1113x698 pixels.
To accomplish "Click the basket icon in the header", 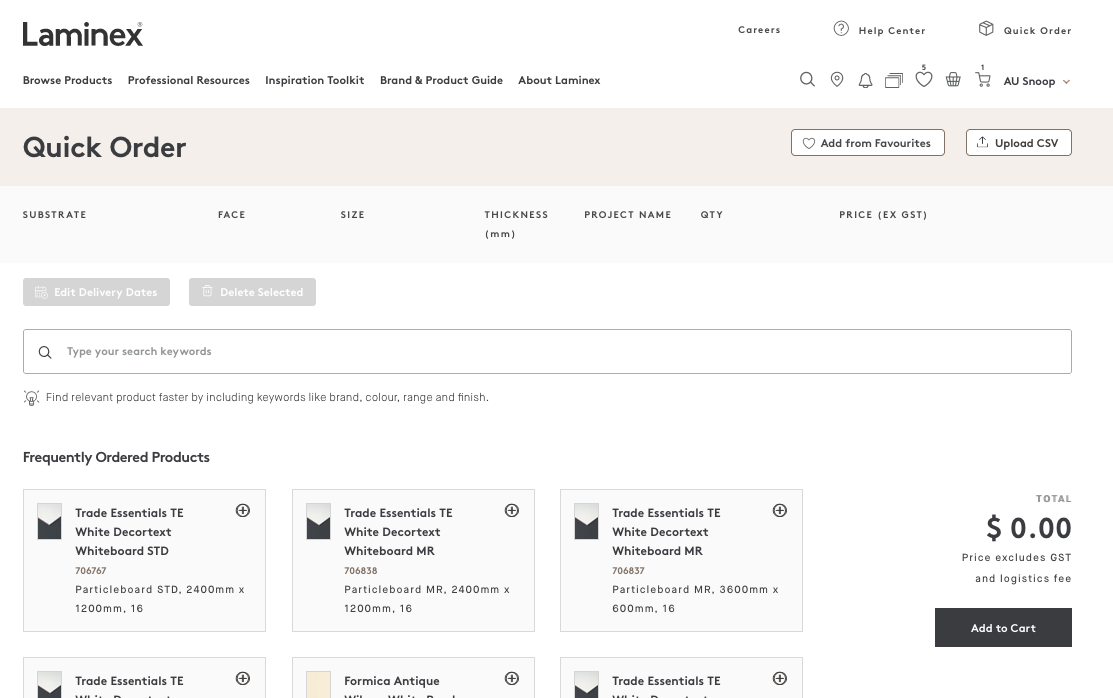I will coord(953,79).
